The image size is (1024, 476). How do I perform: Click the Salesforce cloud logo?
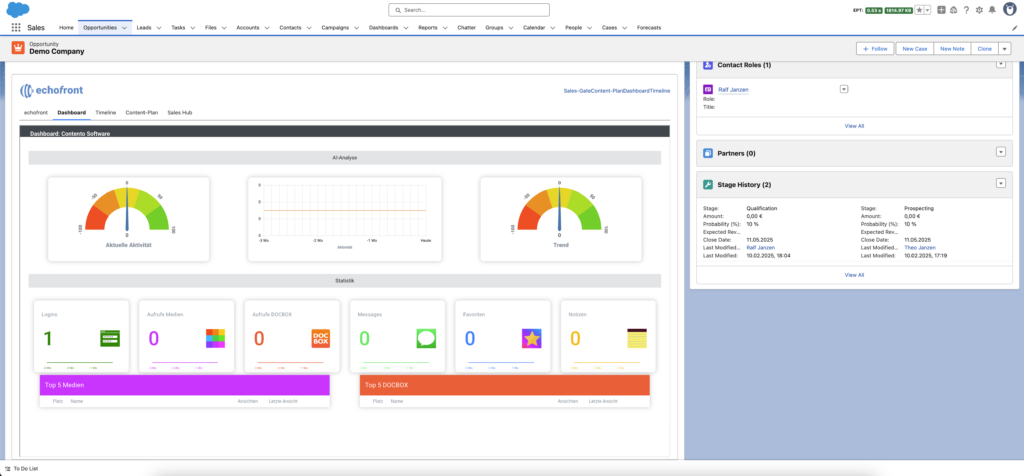pos(18,10)
